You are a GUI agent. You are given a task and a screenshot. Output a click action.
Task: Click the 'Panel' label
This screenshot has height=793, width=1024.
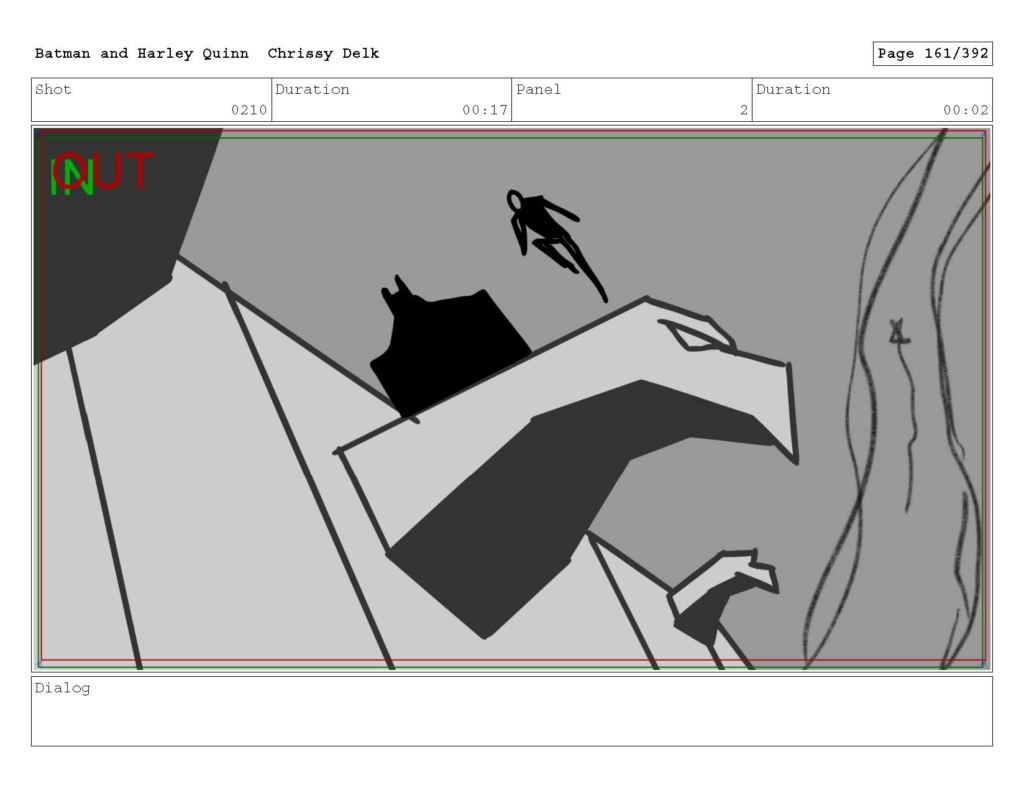point(538,89)
